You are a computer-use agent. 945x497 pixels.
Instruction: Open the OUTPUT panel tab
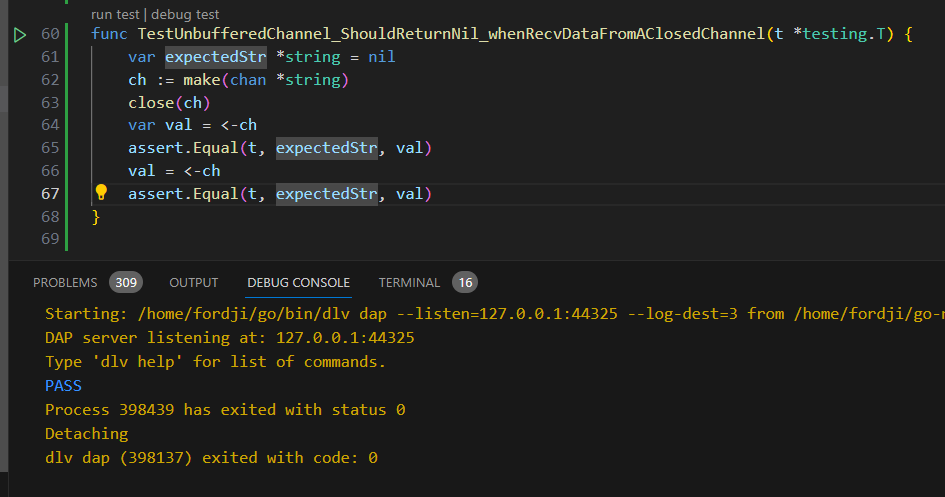pyautogui.click(x=193, y=283)
